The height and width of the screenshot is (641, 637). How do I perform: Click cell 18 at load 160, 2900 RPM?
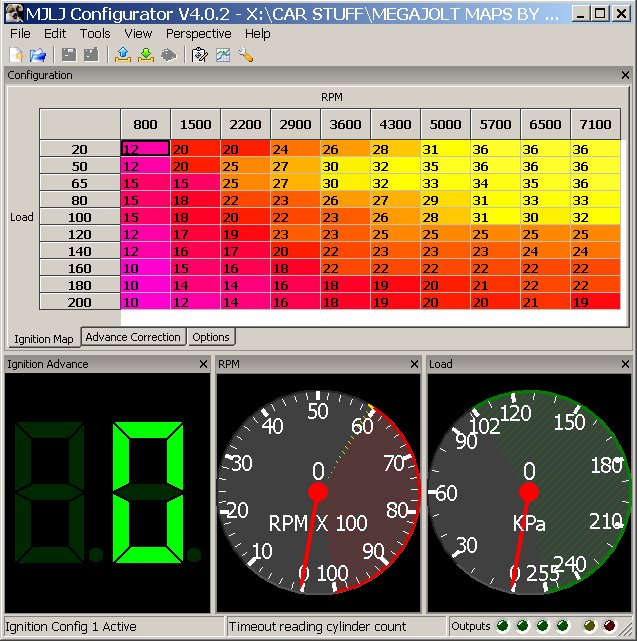[295, 268]
